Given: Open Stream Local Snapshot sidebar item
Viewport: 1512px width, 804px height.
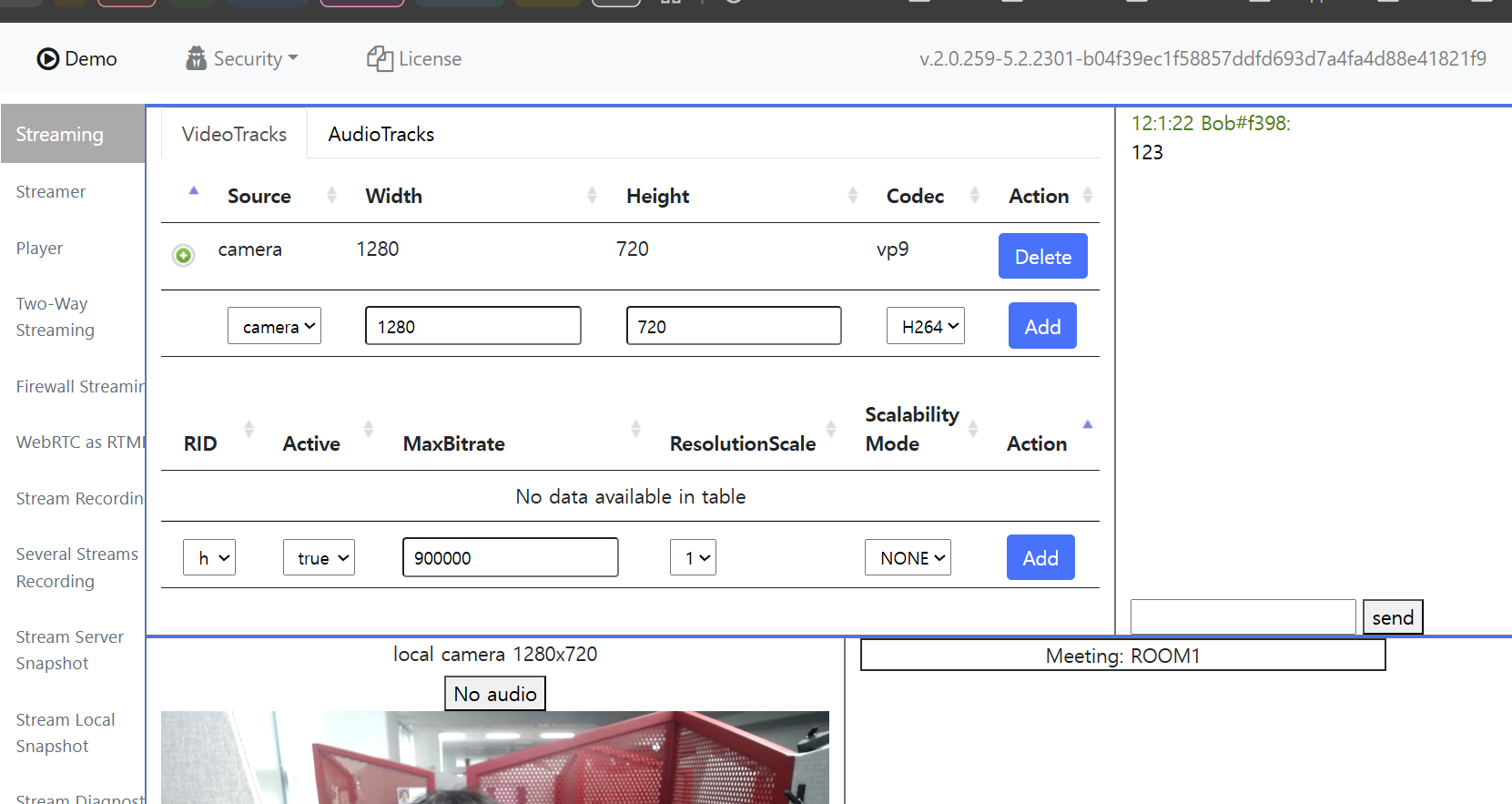Looking at the screenshot, I should point(66,733).
